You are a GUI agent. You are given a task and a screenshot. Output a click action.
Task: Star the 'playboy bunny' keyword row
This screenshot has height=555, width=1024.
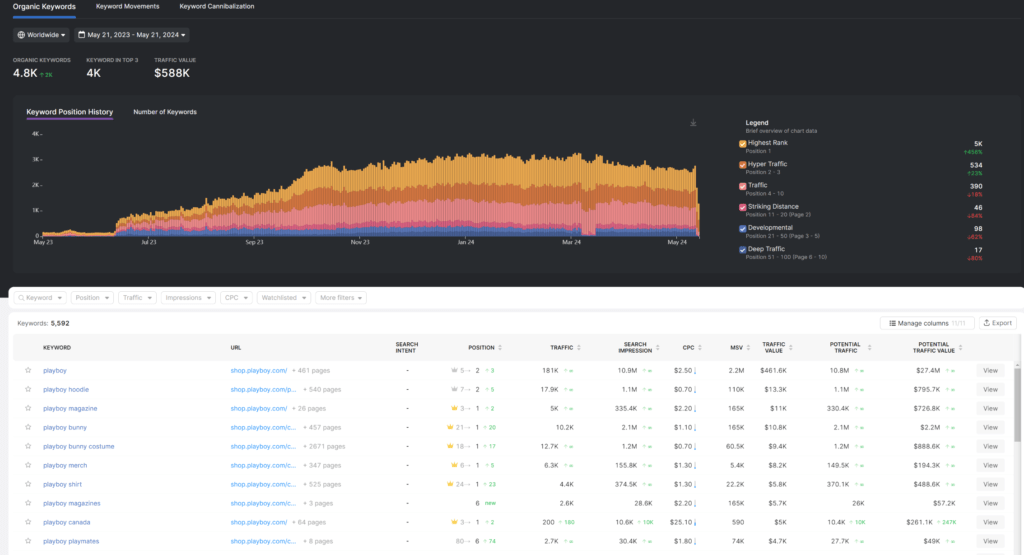click(x=28, y=427)
